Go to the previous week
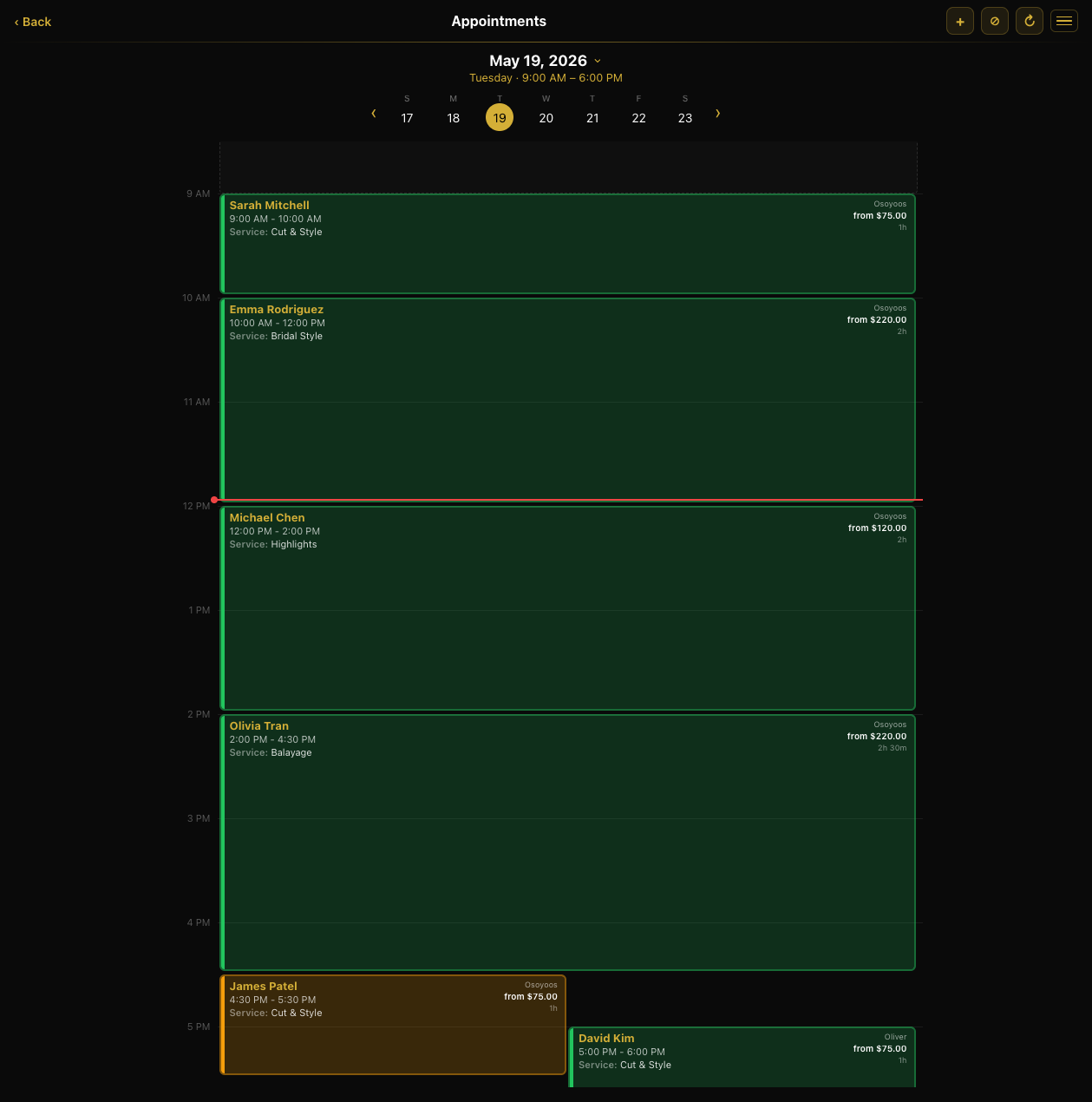 click(x=374, y=113)
